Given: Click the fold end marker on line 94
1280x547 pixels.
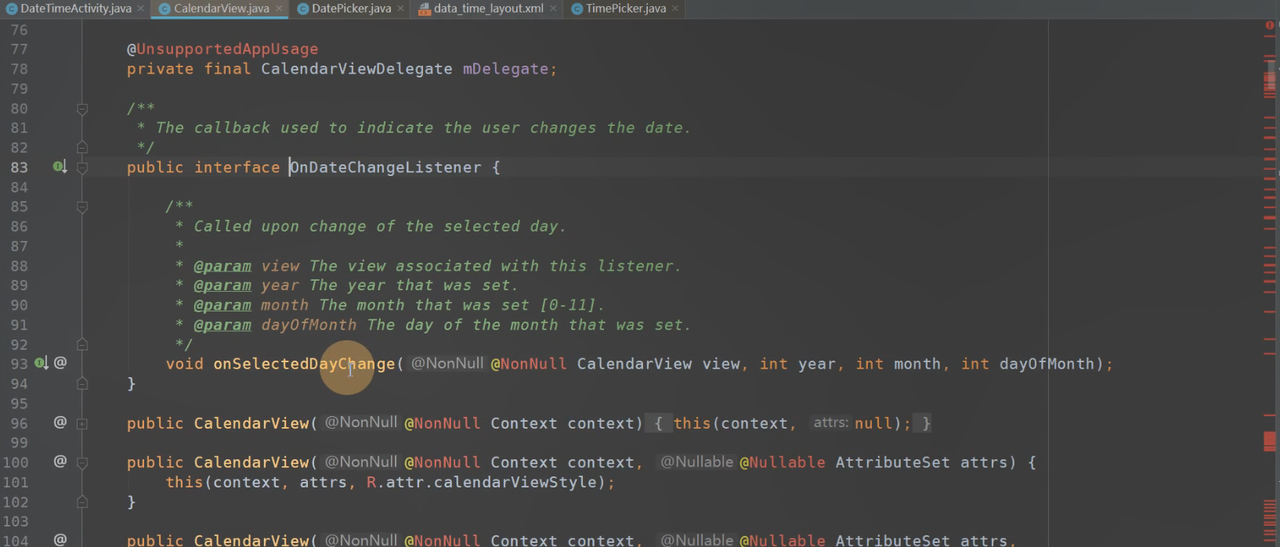Looking at the screenshot, I should tap(82, 383).
